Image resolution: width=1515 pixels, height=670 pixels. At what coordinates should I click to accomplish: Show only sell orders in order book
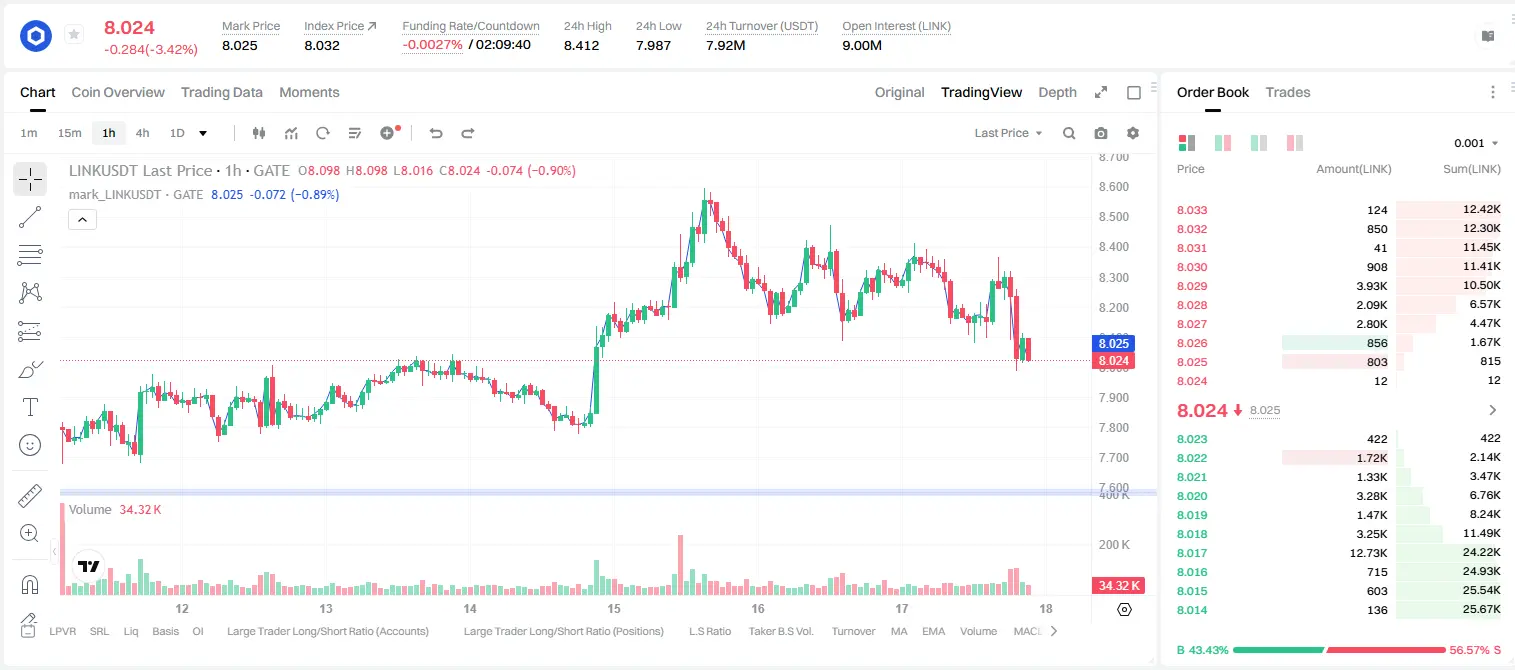pos(1294,143)
